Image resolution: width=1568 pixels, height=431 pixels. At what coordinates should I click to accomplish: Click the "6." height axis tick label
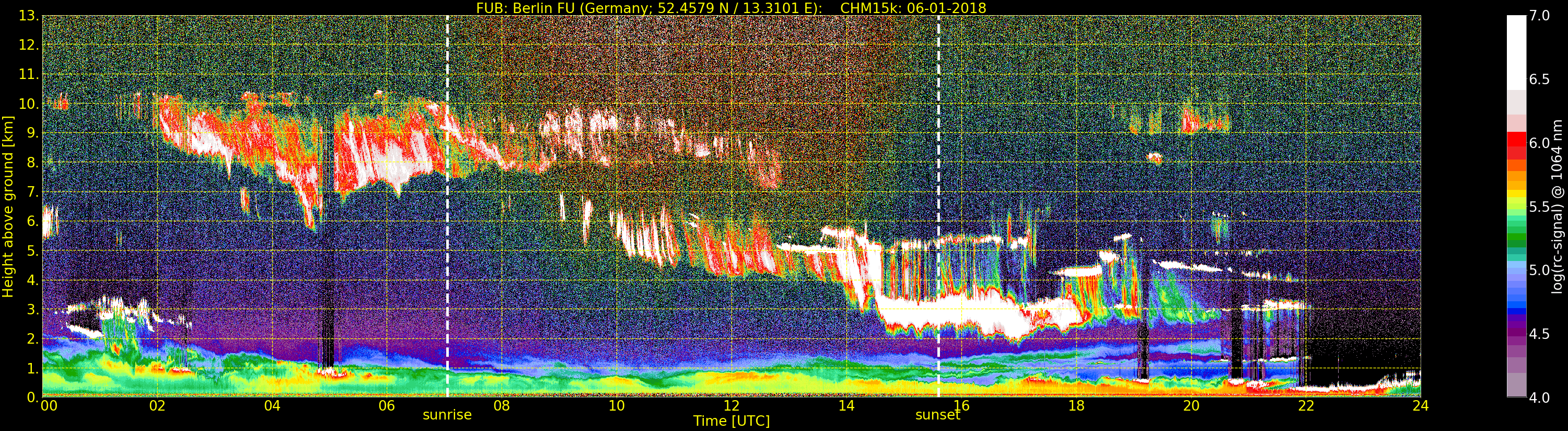(x=33, y=221)
